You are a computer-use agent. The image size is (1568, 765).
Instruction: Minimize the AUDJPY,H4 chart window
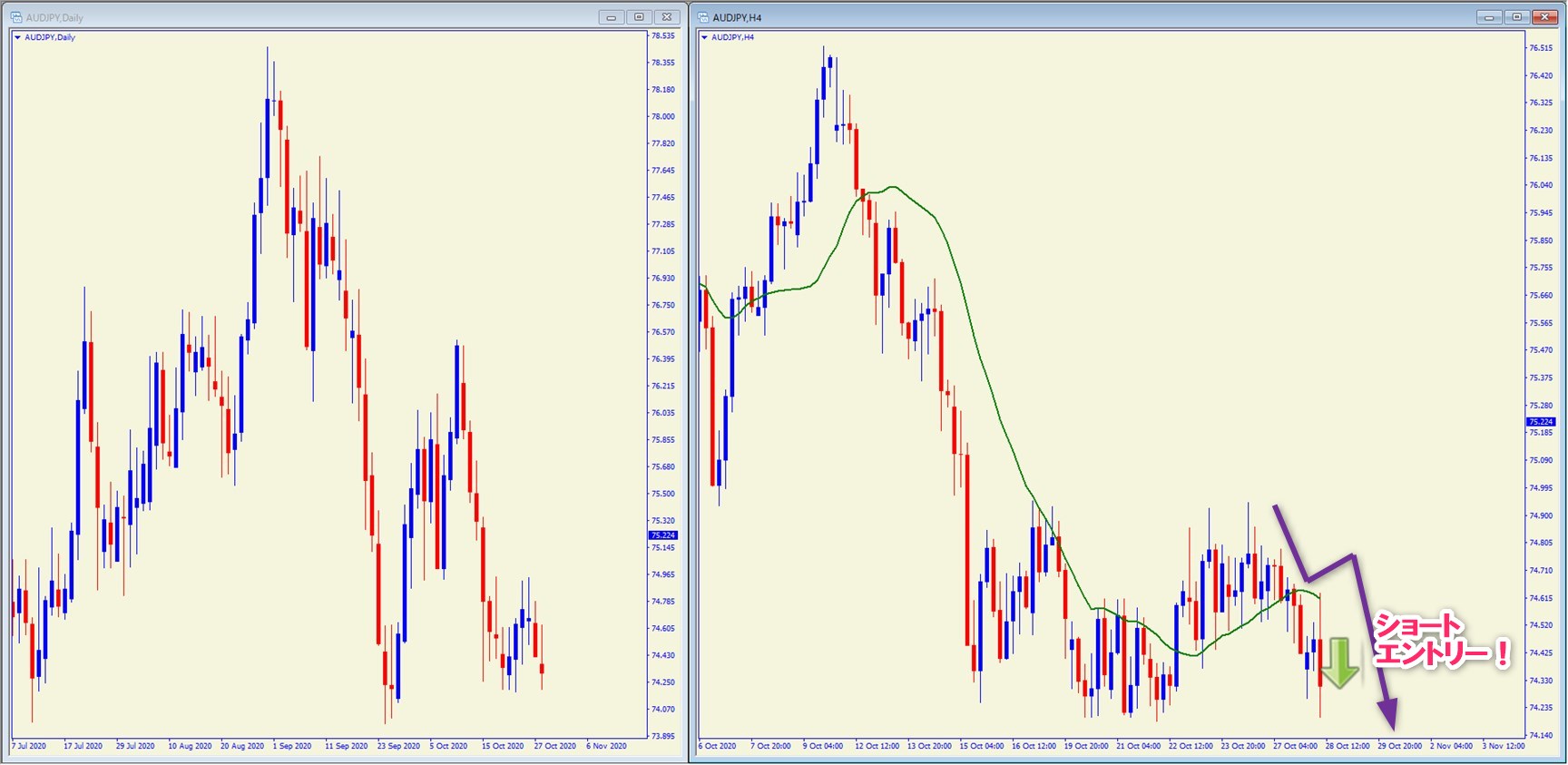point(1489,17)
